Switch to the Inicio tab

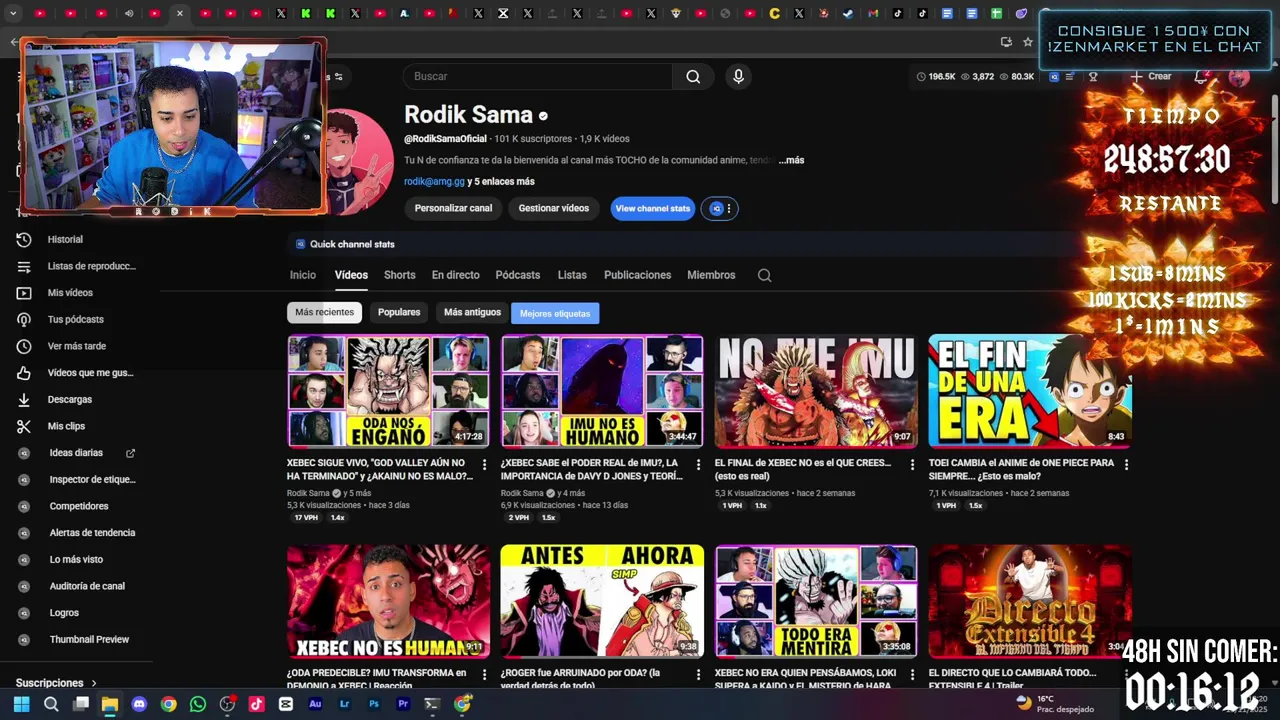(302, 275)
